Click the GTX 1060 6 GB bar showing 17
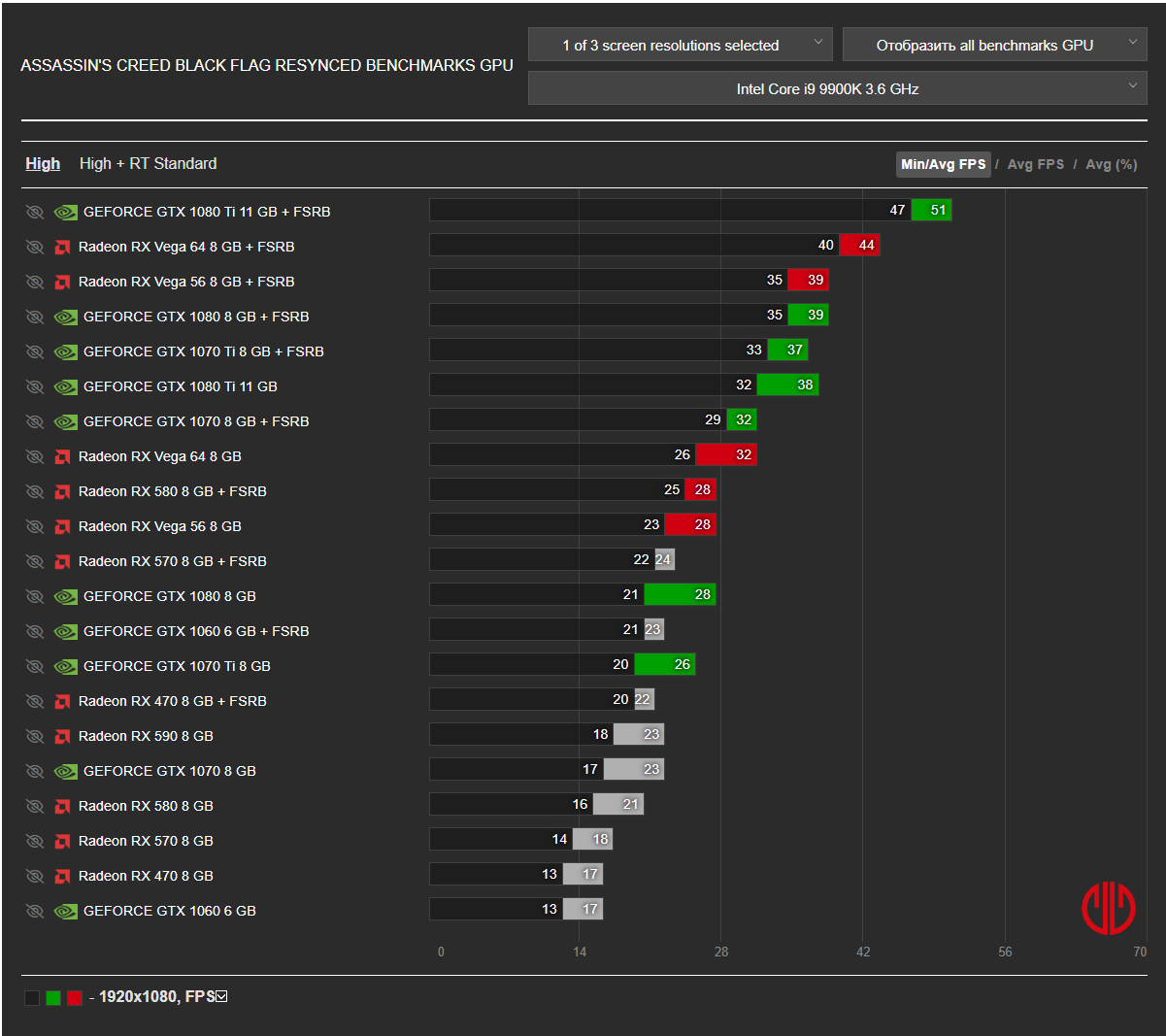 583,909
